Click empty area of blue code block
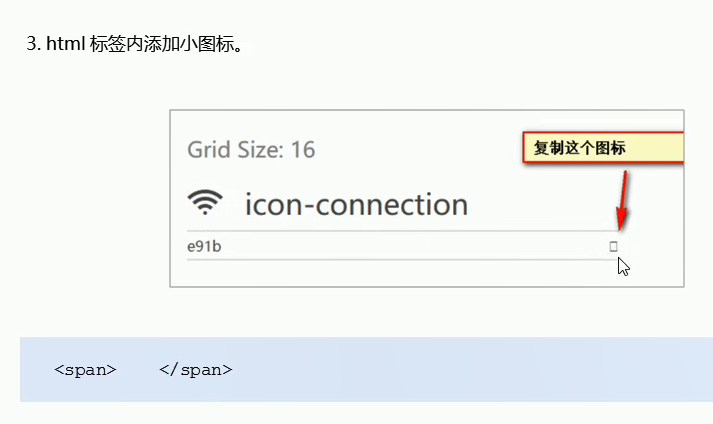This screenshot has width=713, height=424. (x=455, y=369)
